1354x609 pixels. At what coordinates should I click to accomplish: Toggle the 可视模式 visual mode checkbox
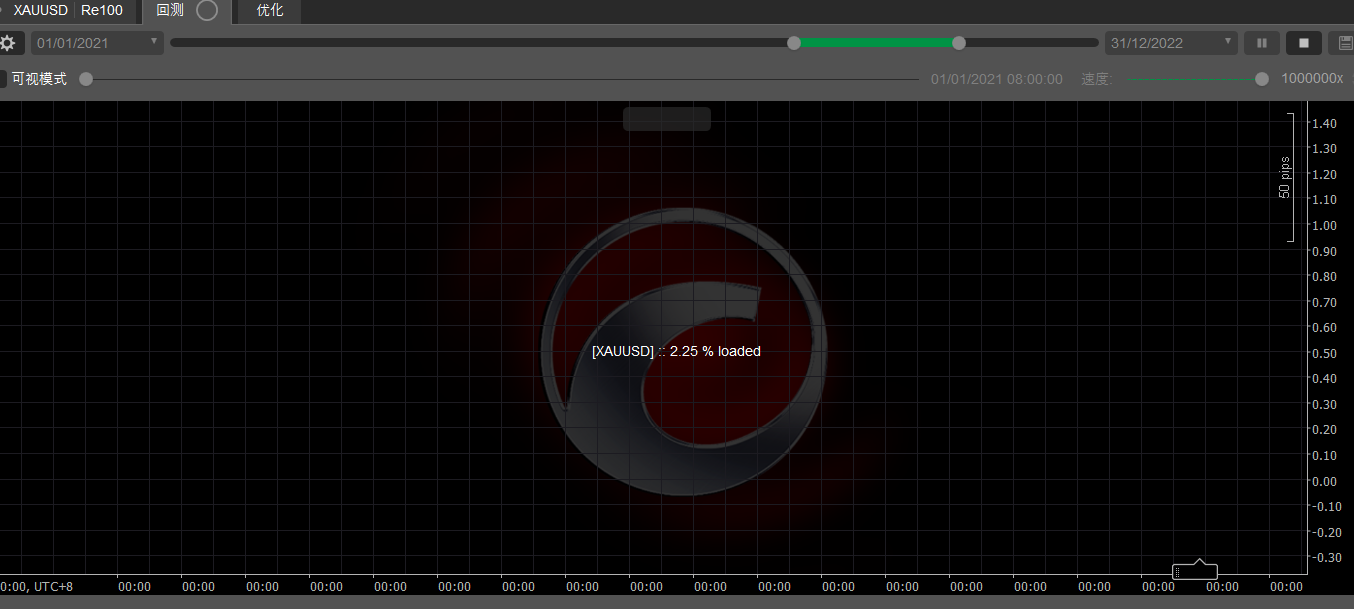tap(1, 78)
